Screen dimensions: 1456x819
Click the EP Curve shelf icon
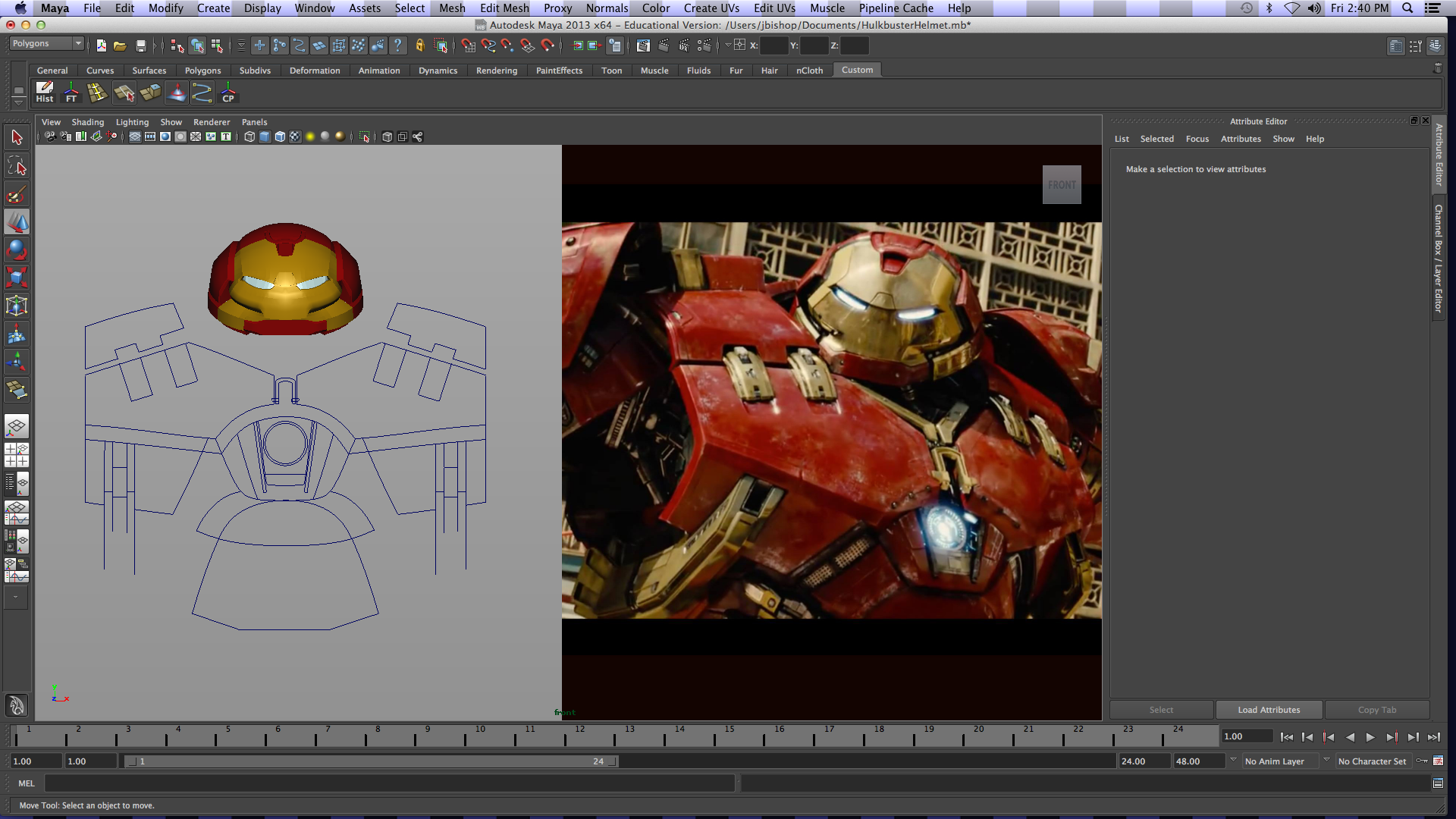pos(202,93)
